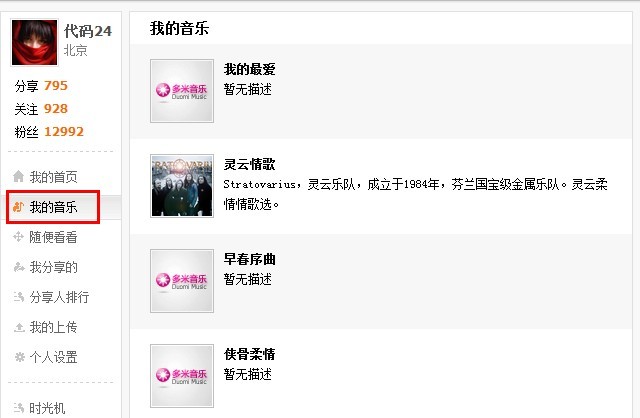This screenshot has height=418, width=640.
Task: Click the icon beside 时光机
Action: [x=19, y=407]
